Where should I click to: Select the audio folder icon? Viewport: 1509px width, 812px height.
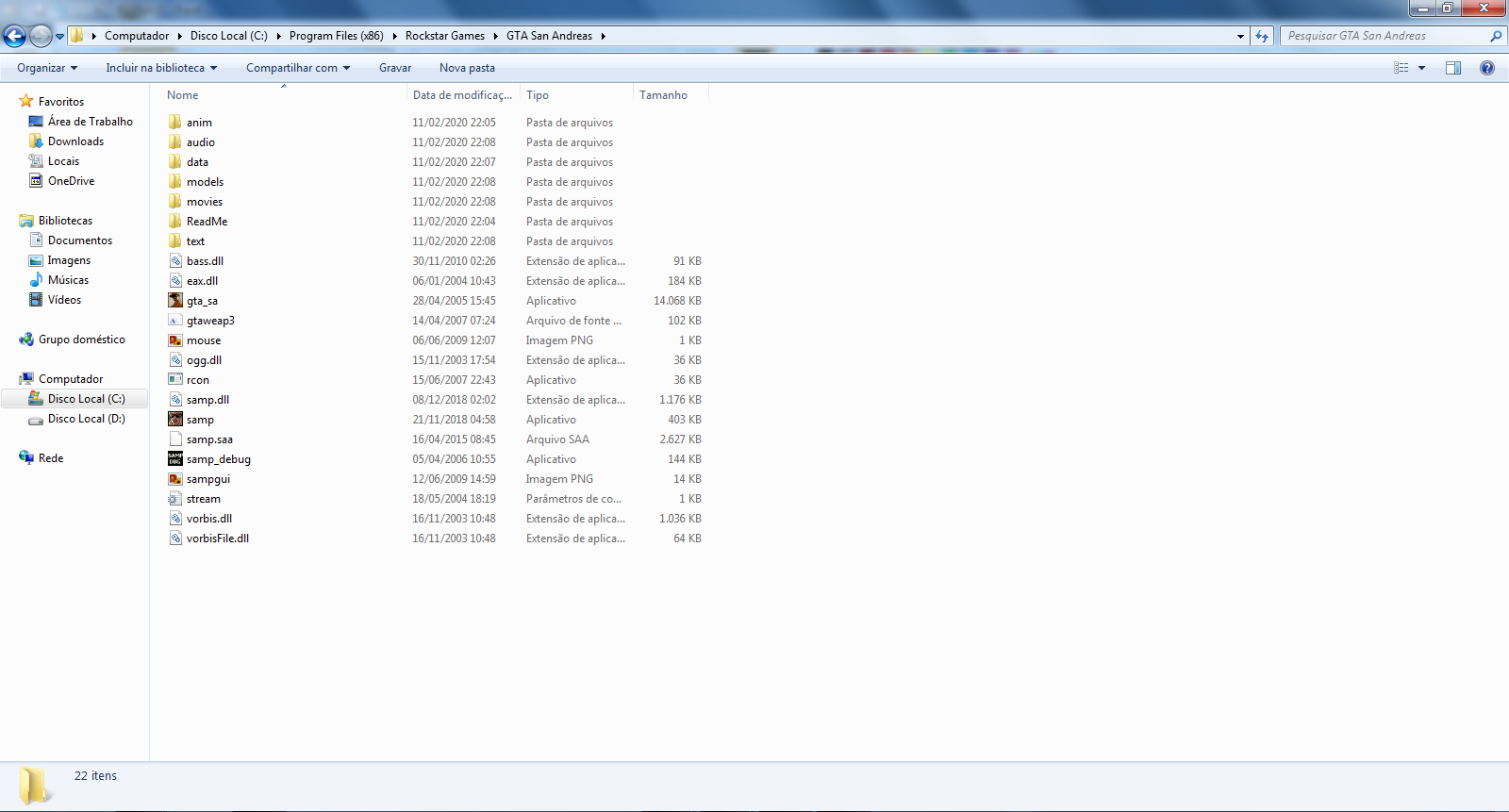pyautogui.click(x=175, y=141)
